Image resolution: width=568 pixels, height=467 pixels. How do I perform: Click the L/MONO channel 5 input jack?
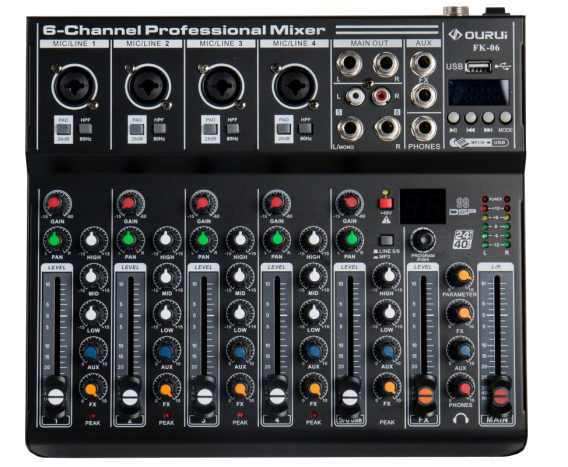[x=350, y=128]
